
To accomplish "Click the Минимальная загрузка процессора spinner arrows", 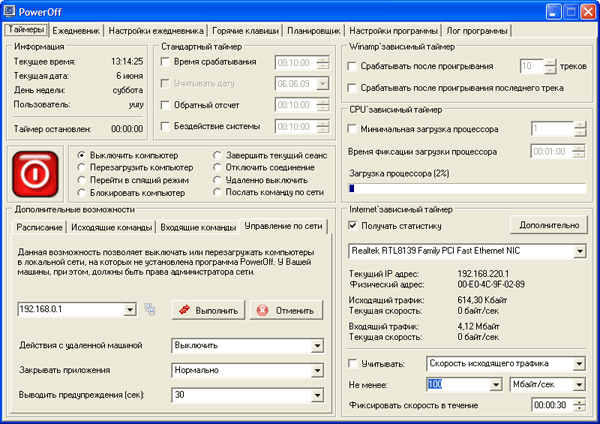I will coord(580,129).
